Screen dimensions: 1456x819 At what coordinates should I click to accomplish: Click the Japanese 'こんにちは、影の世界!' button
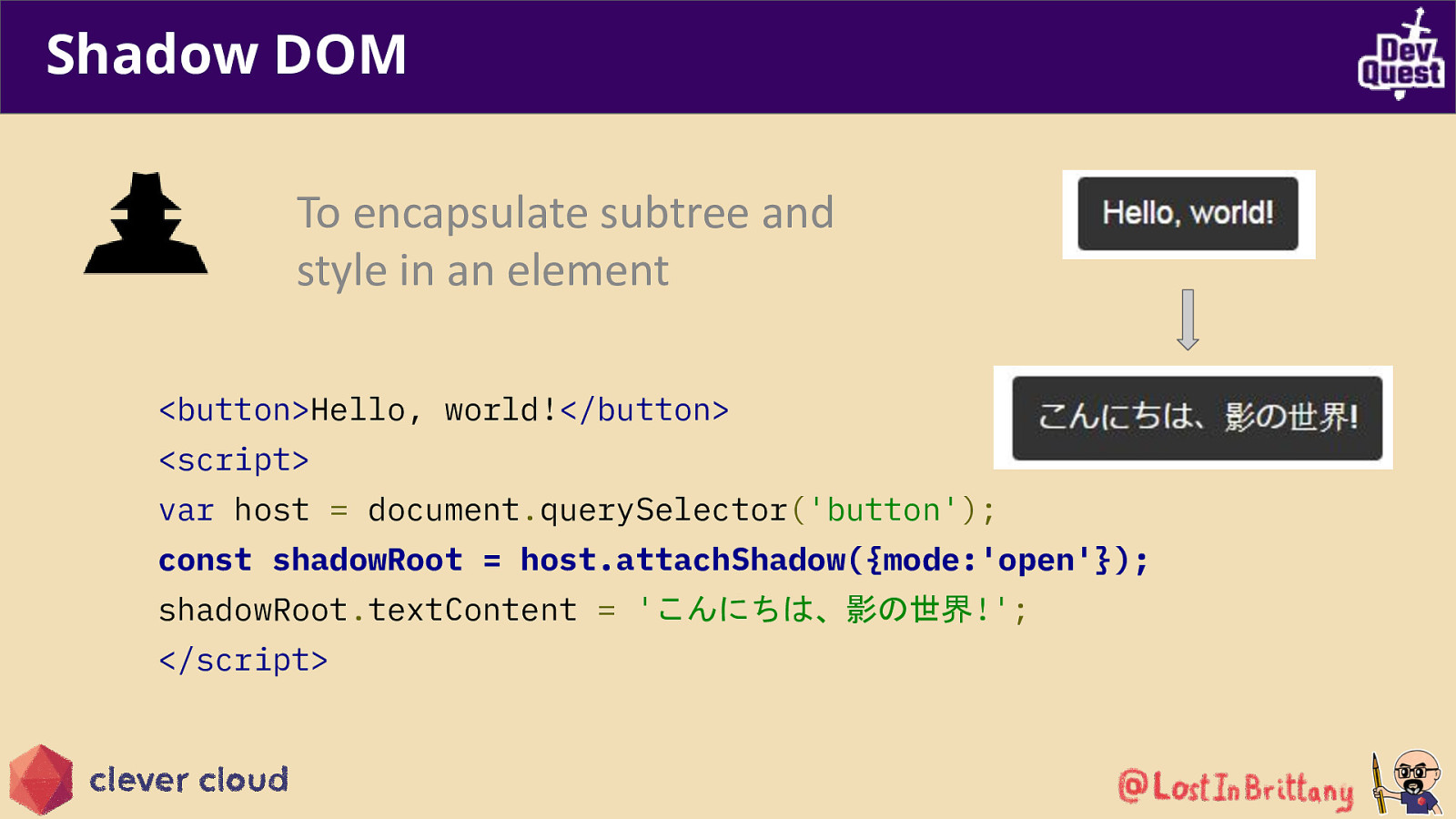1197,418
